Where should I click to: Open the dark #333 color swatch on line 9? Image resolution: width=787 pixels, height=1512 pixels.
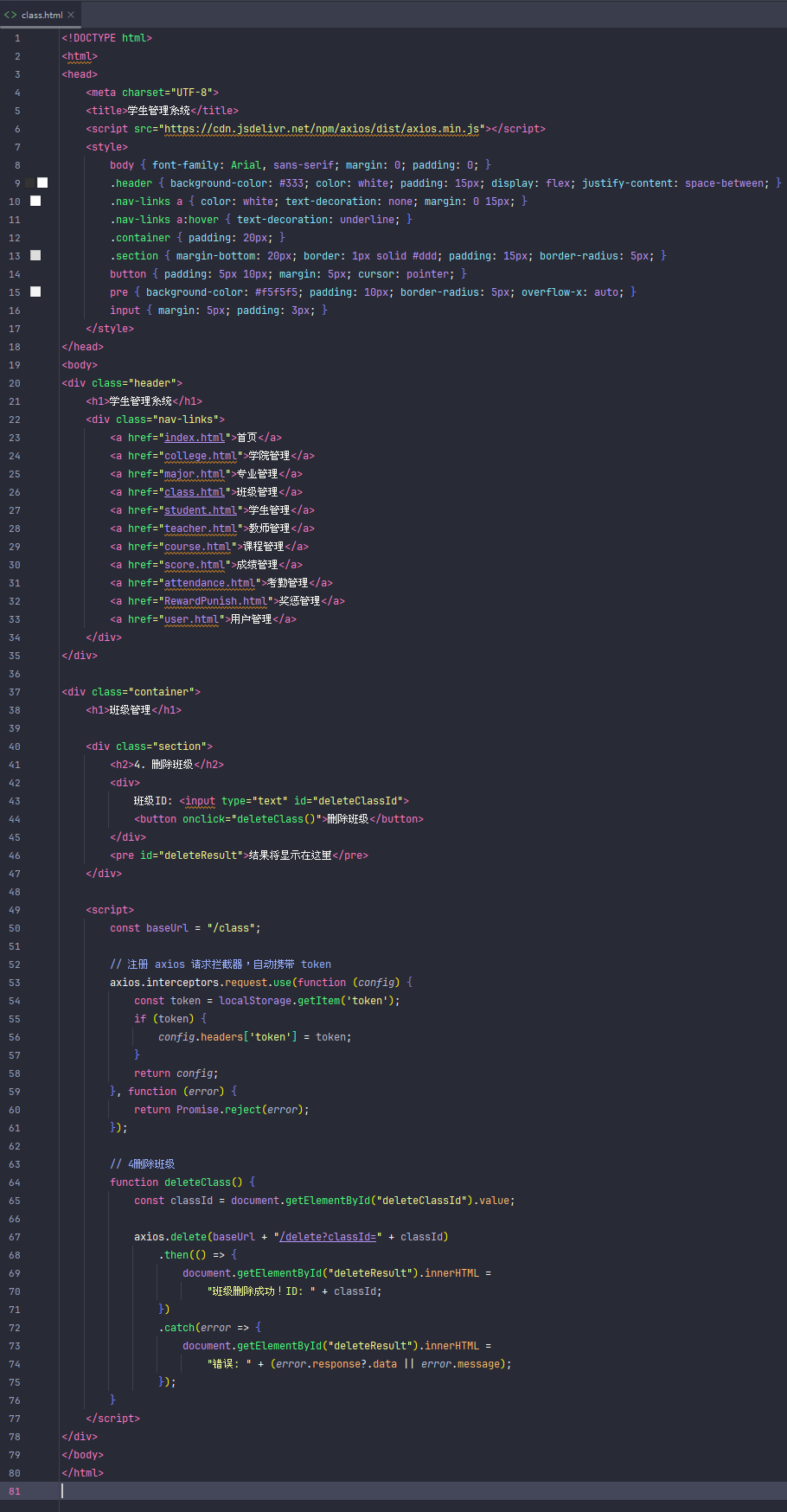[29, 183]
